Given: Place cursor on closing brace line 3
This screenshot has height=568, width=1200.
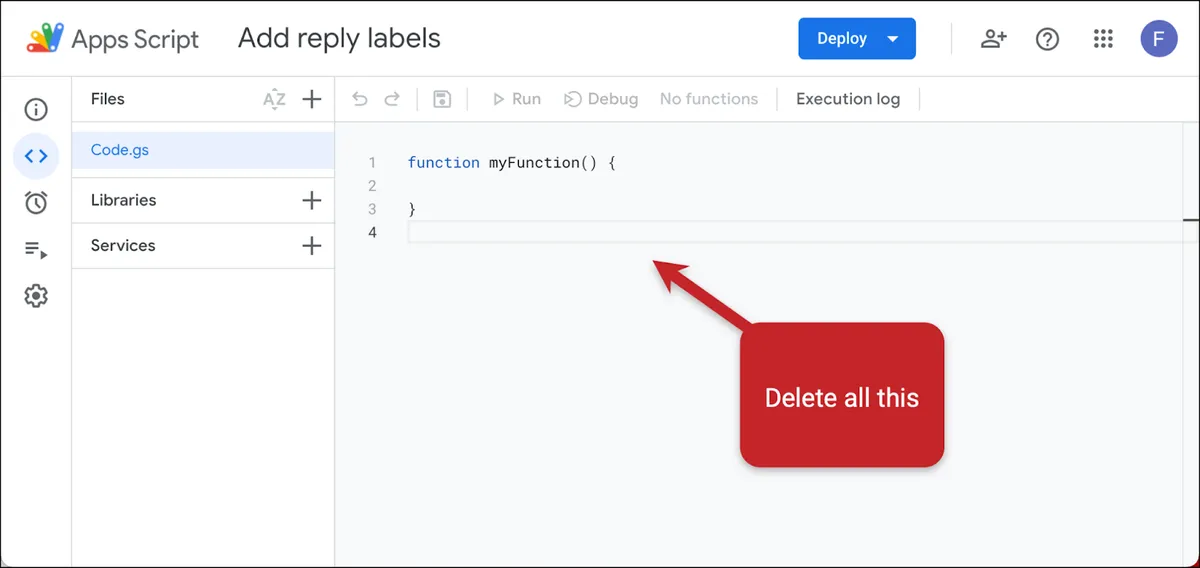Looking at the screenshot, I should coord(412,209).
